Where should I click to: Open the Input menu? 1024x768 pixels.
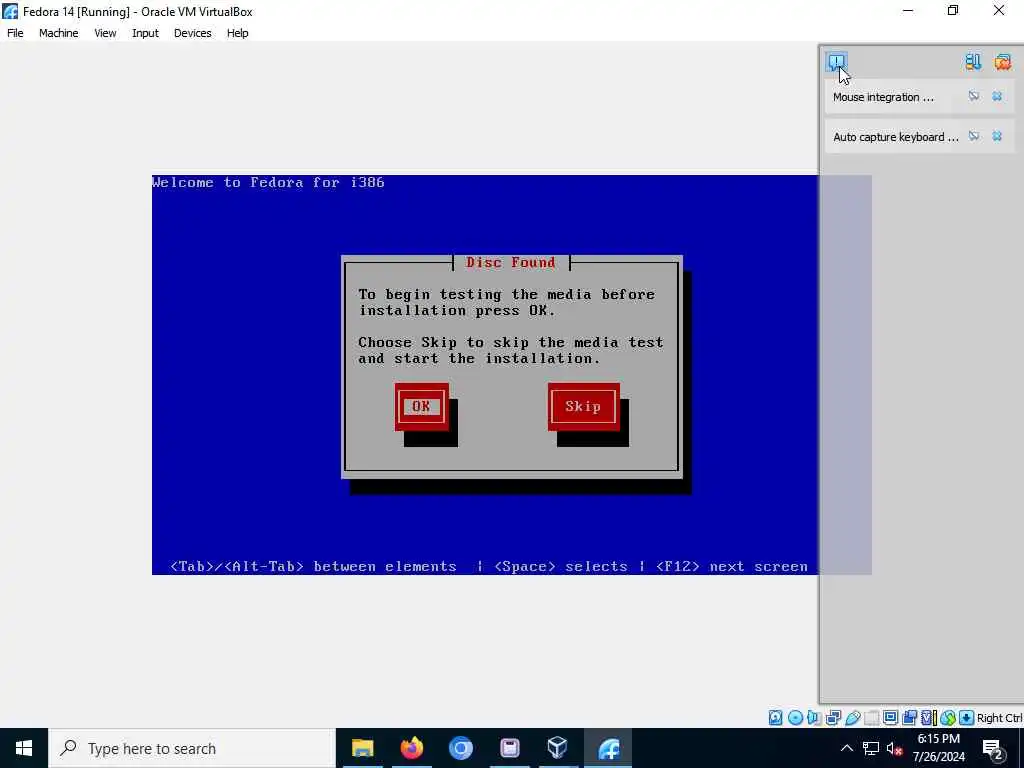coord(145,33)
